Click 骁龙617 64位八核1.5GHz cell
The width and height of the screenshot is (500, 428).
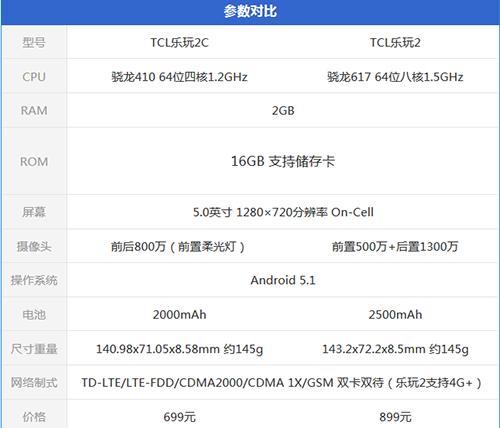pos(395,77)
